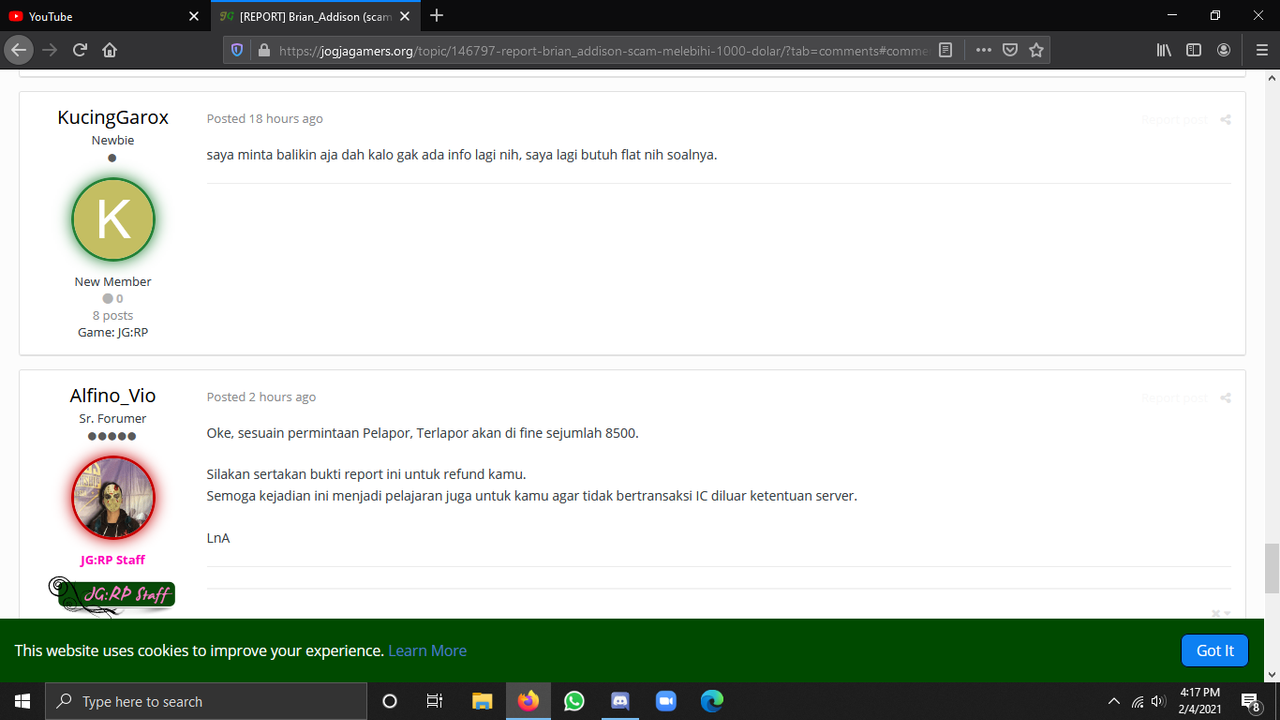Open the network status tray icon
This screenshot has width=1280, height=720.
[x=1137, y=701]
